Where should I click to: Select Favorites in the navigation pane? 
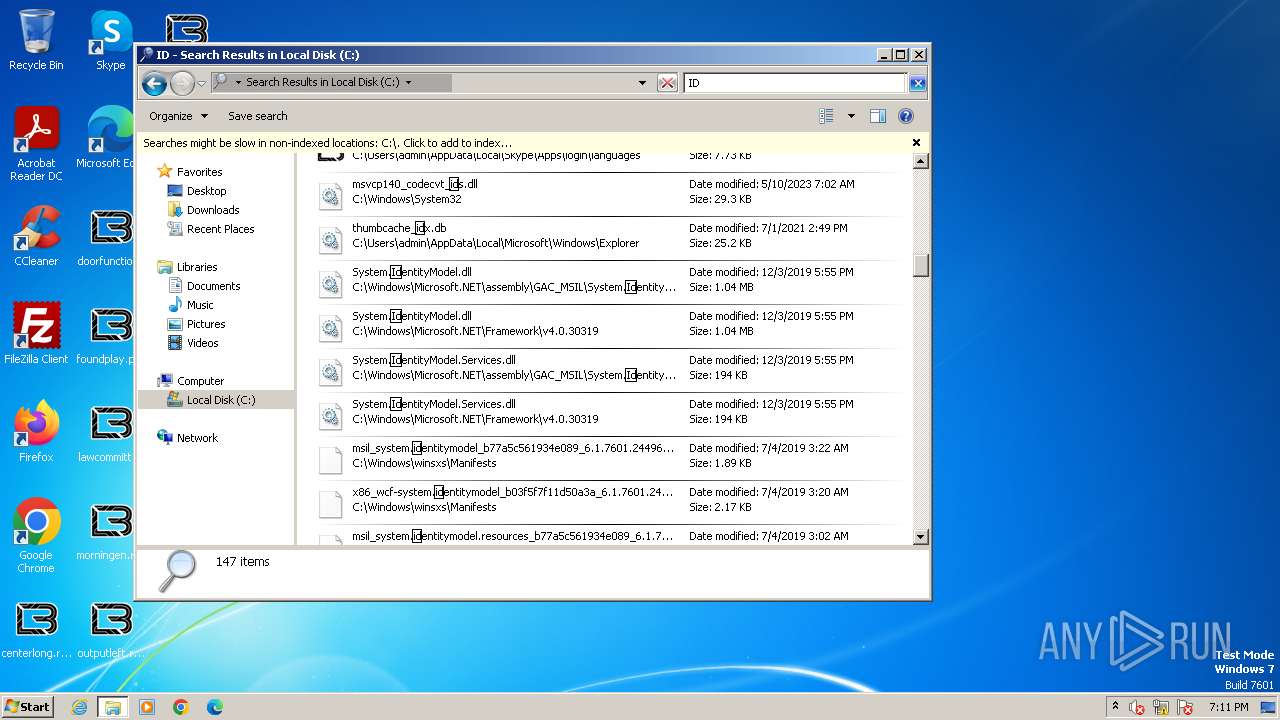[x=199, y=172]
